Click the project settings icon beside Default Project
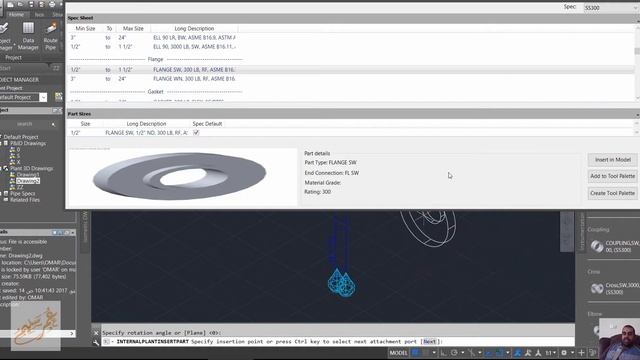640x360 pixels. click(59, 97)
